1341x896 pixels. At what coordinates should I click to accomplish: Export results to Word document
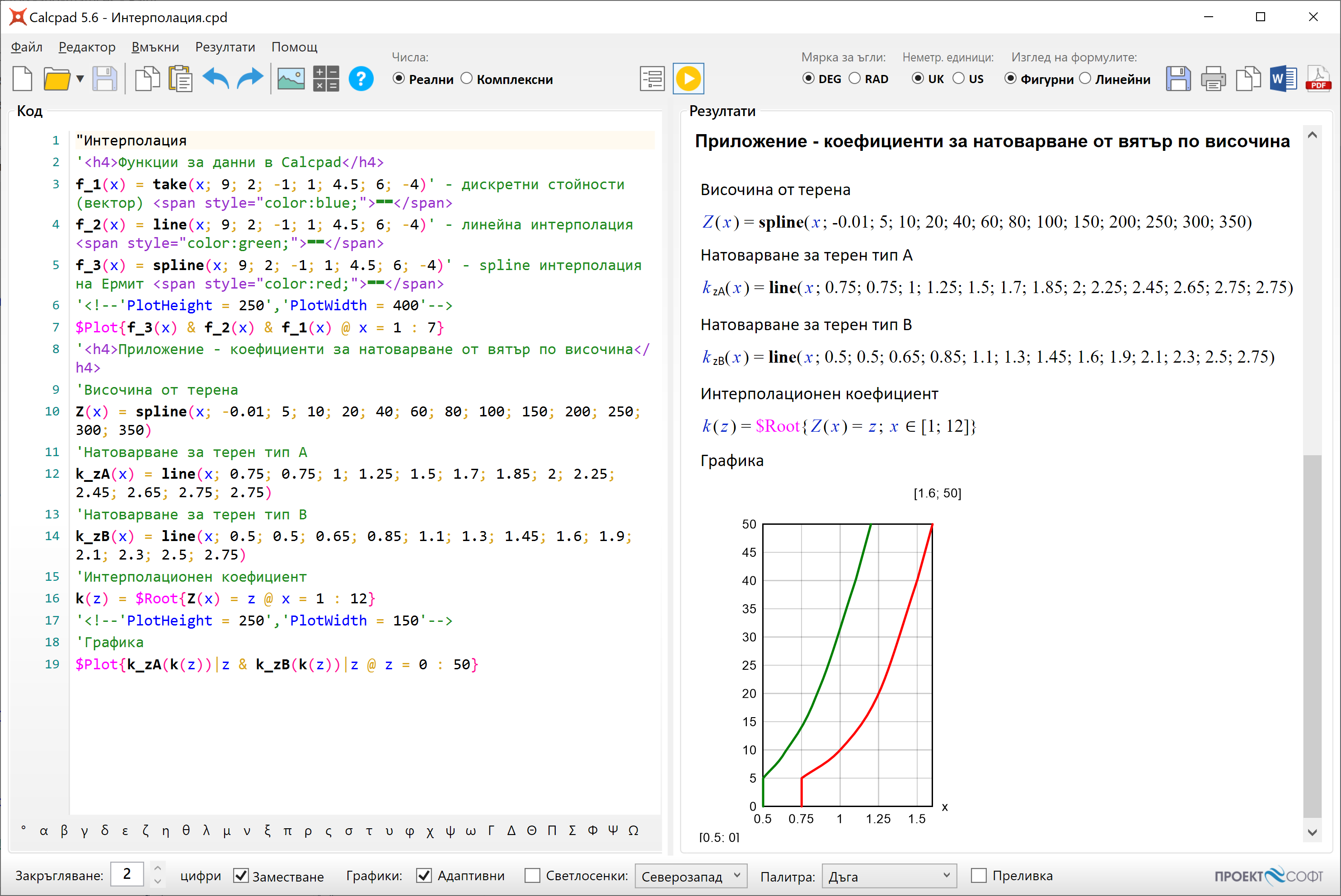(1283, 79)
